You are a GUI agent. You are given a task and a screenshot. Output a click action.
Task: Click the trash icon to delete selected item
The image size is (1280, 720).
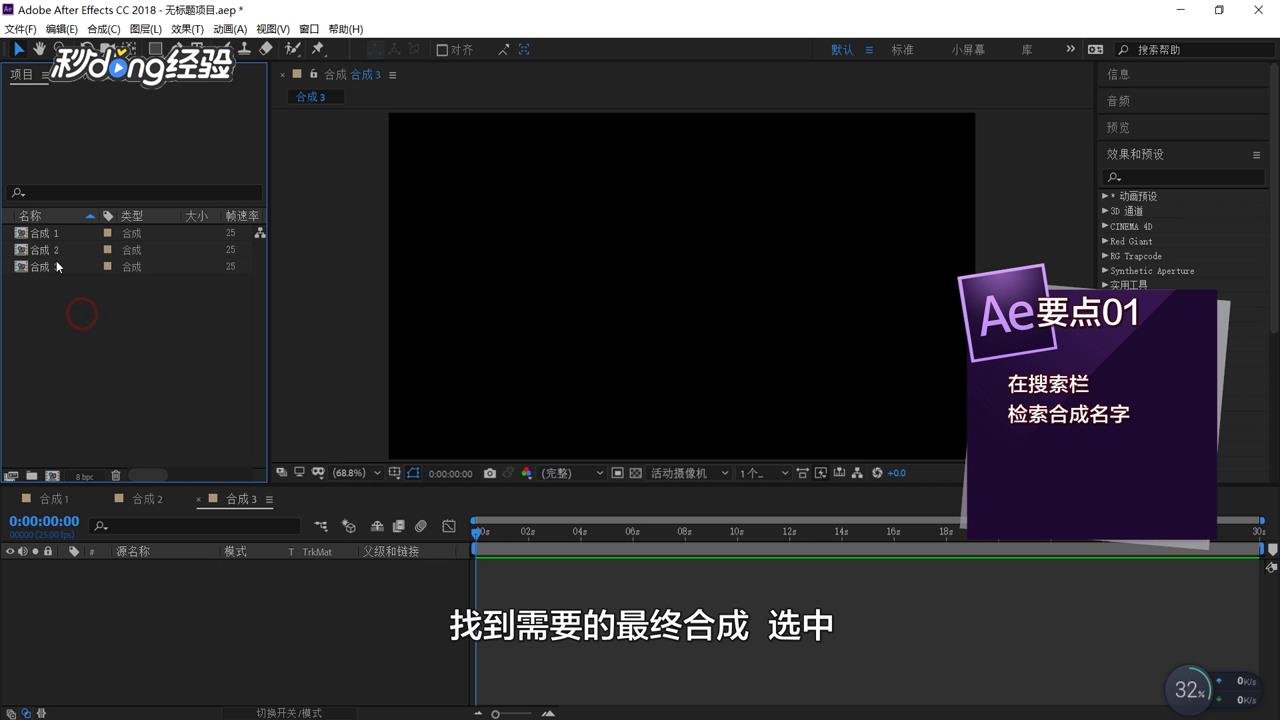point(116,476)
